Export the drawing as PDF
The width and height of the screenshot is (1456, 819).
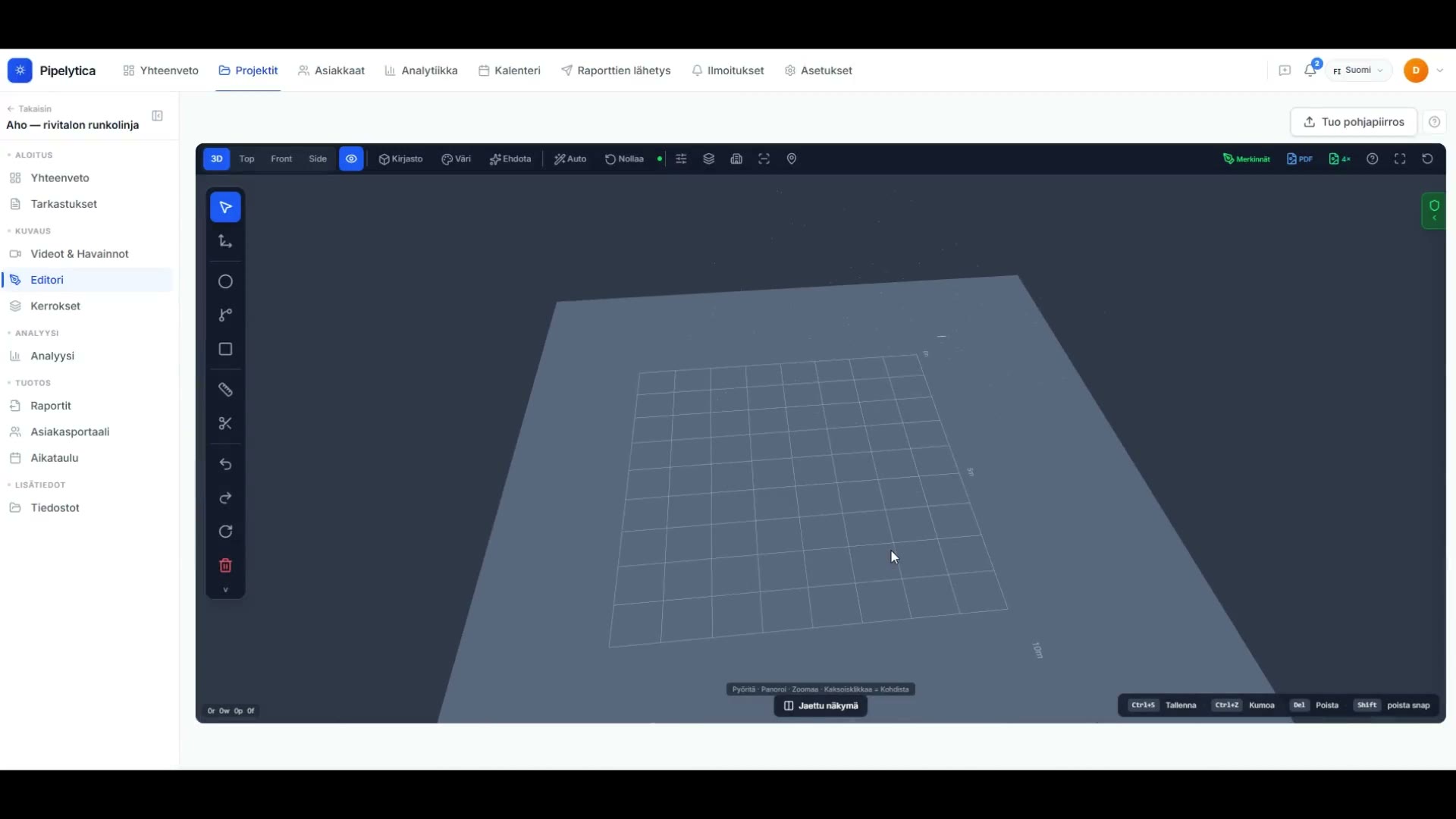(x=1300, y=159)
